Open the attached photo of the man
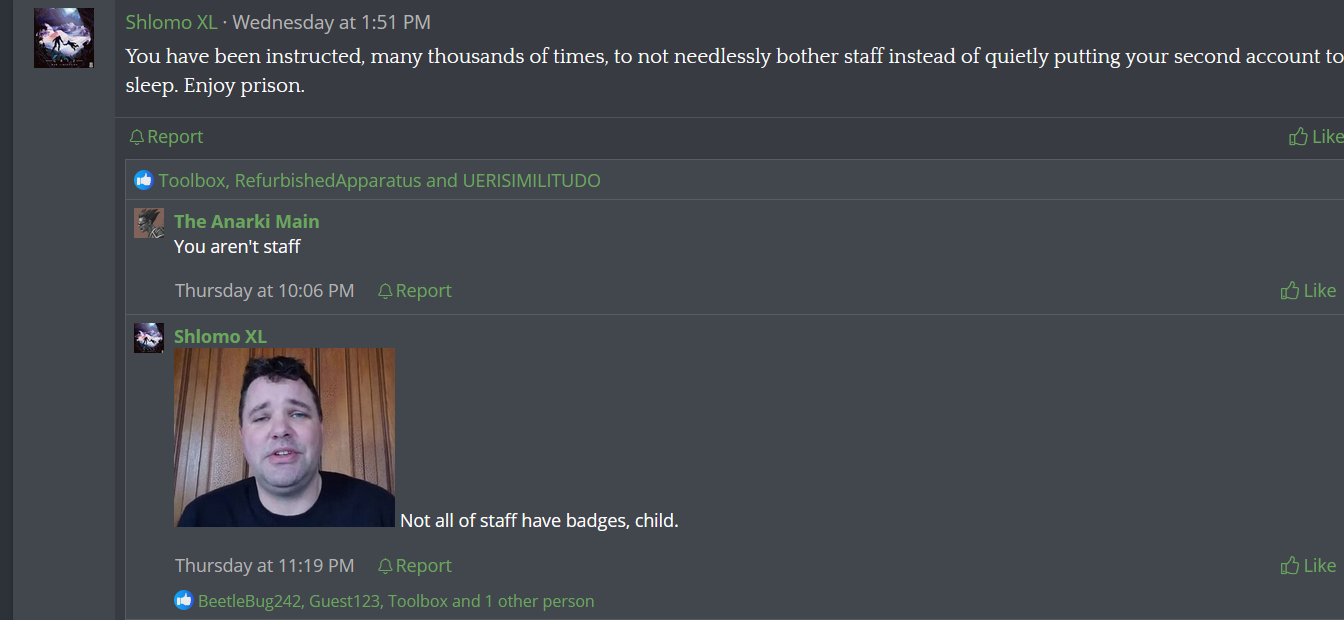Image resolution: width=1344 pixels, height=620 pixels. click(285, 437)
